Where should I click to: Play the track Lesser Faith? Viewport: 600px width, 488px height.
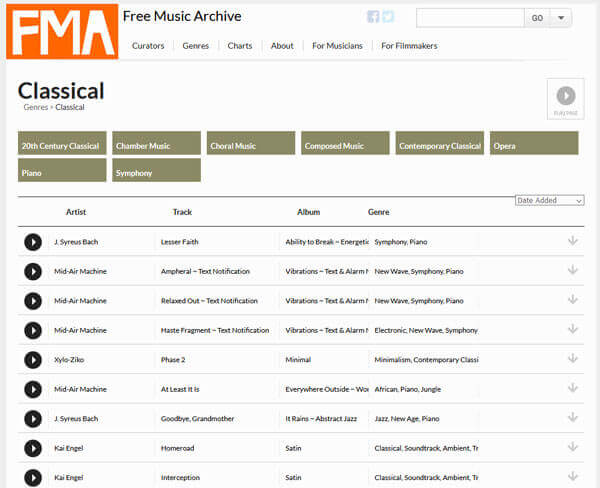(x=33, y=242)
